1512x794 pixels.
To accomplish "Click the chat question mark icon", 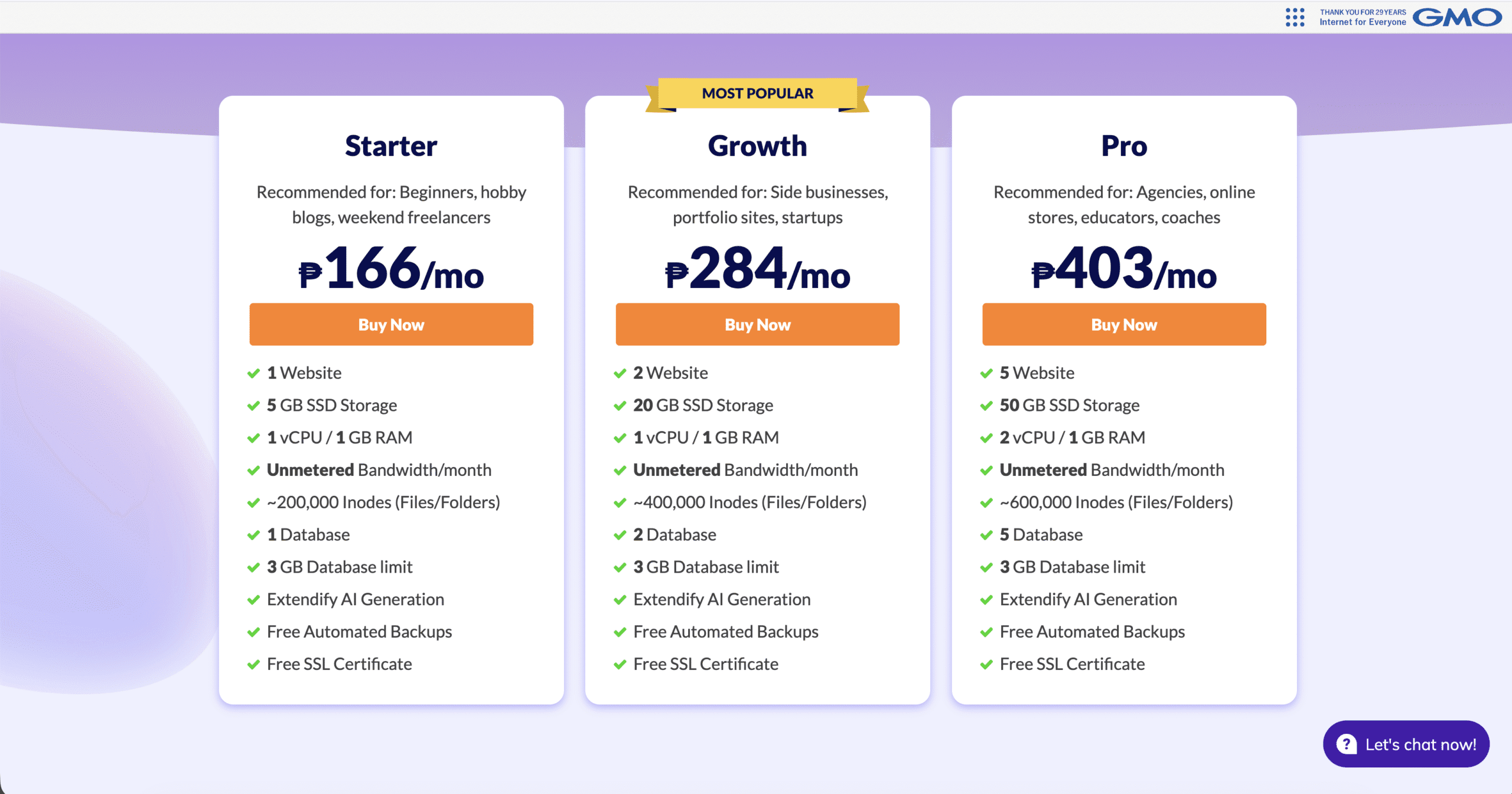I will click(x=1346, y=744).
